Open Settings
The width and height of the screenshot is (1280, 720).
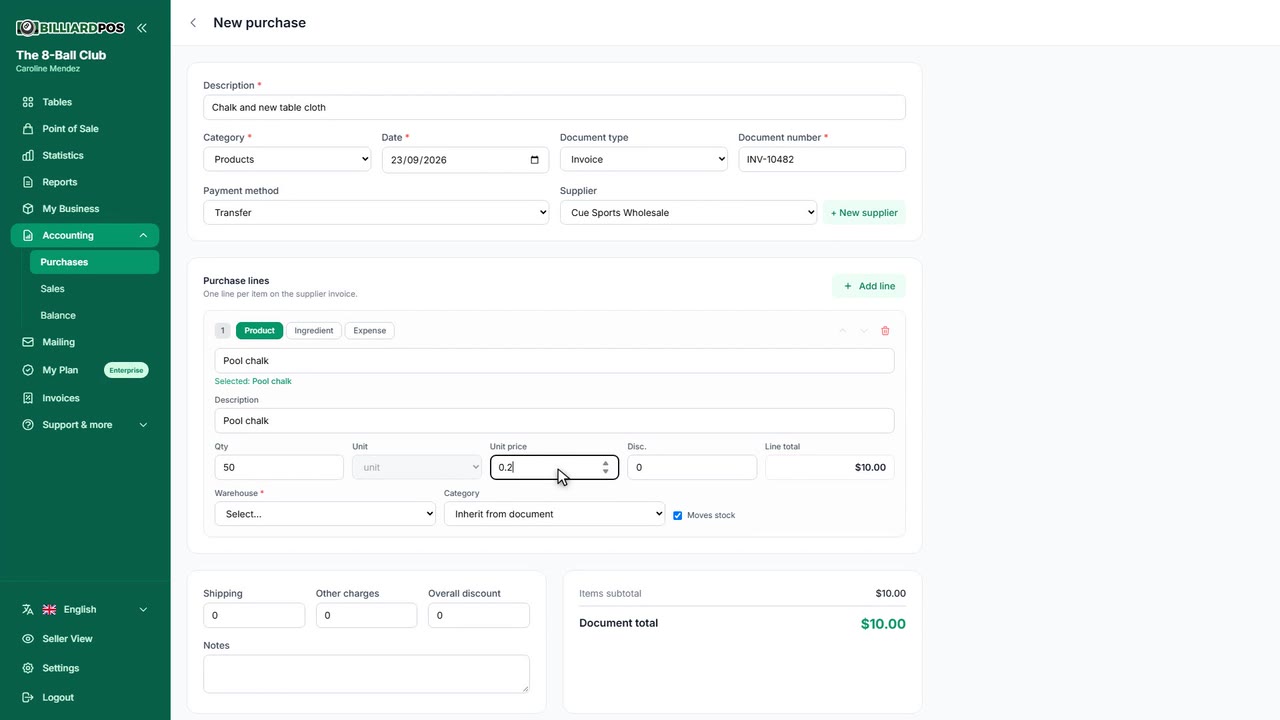(85, 668)
